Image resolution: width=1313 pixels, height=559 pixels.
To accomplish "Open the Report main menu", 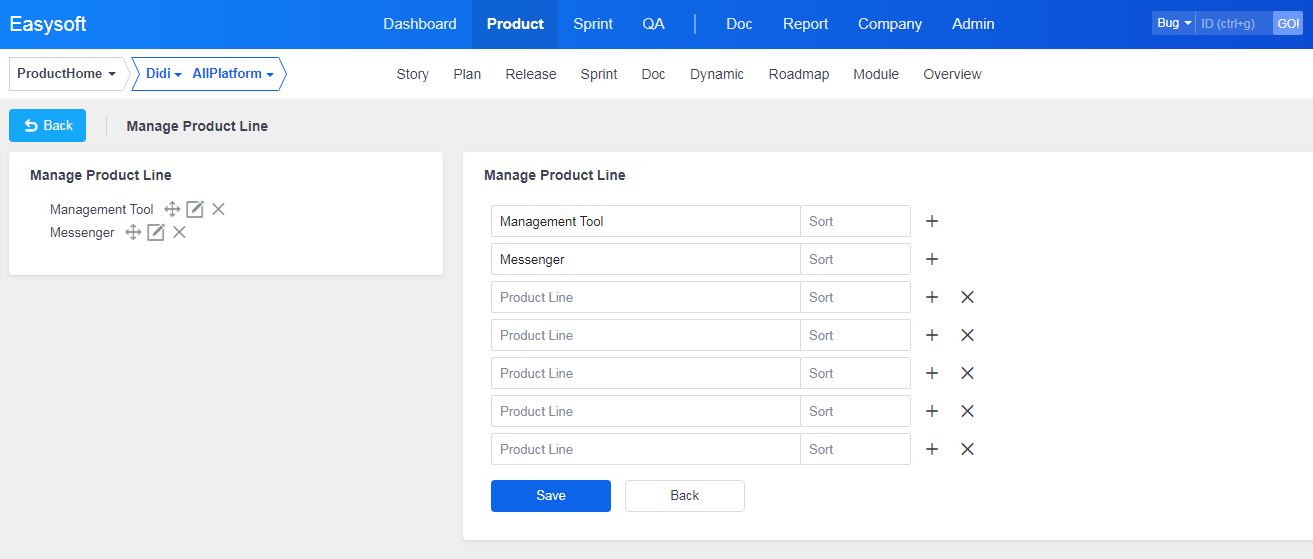I will (805, 24).
